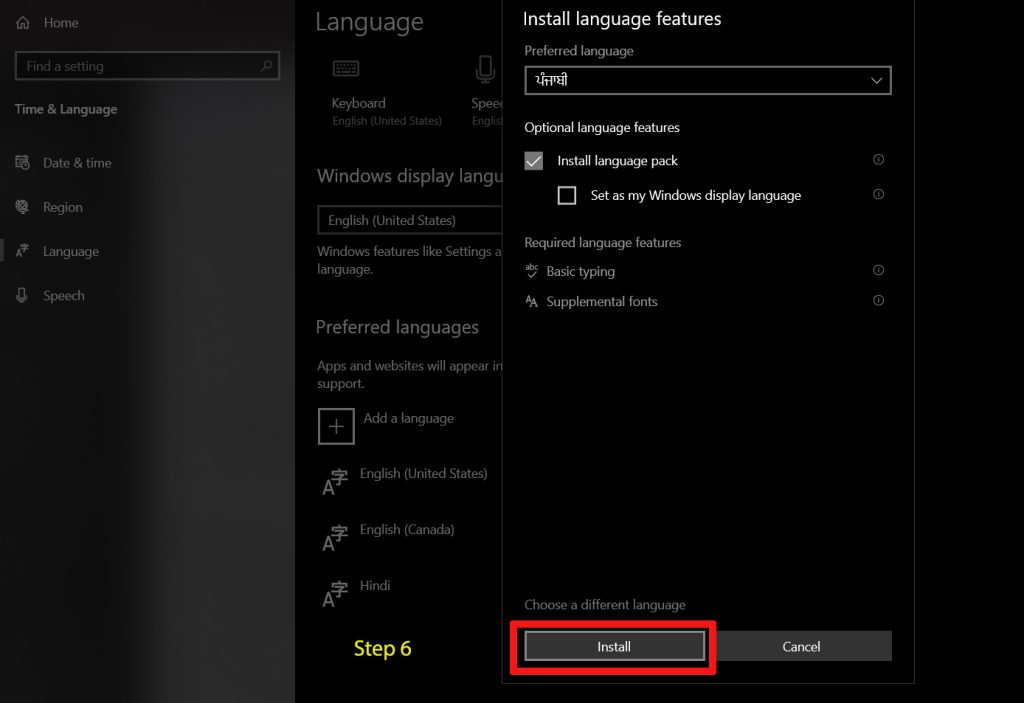
Task: Uncheck the Install language pack checkbox
Action: pos(534,161)
